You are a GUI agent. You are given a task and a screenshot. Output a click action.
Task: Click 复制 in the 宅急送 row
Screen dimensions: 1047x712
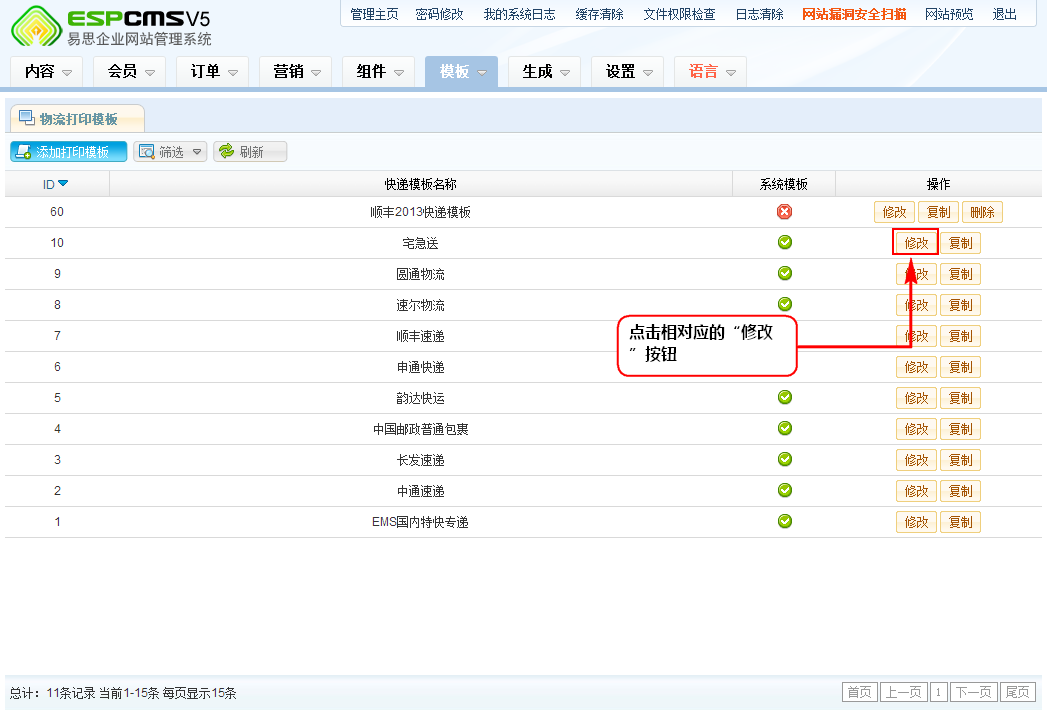coord(960,243)
